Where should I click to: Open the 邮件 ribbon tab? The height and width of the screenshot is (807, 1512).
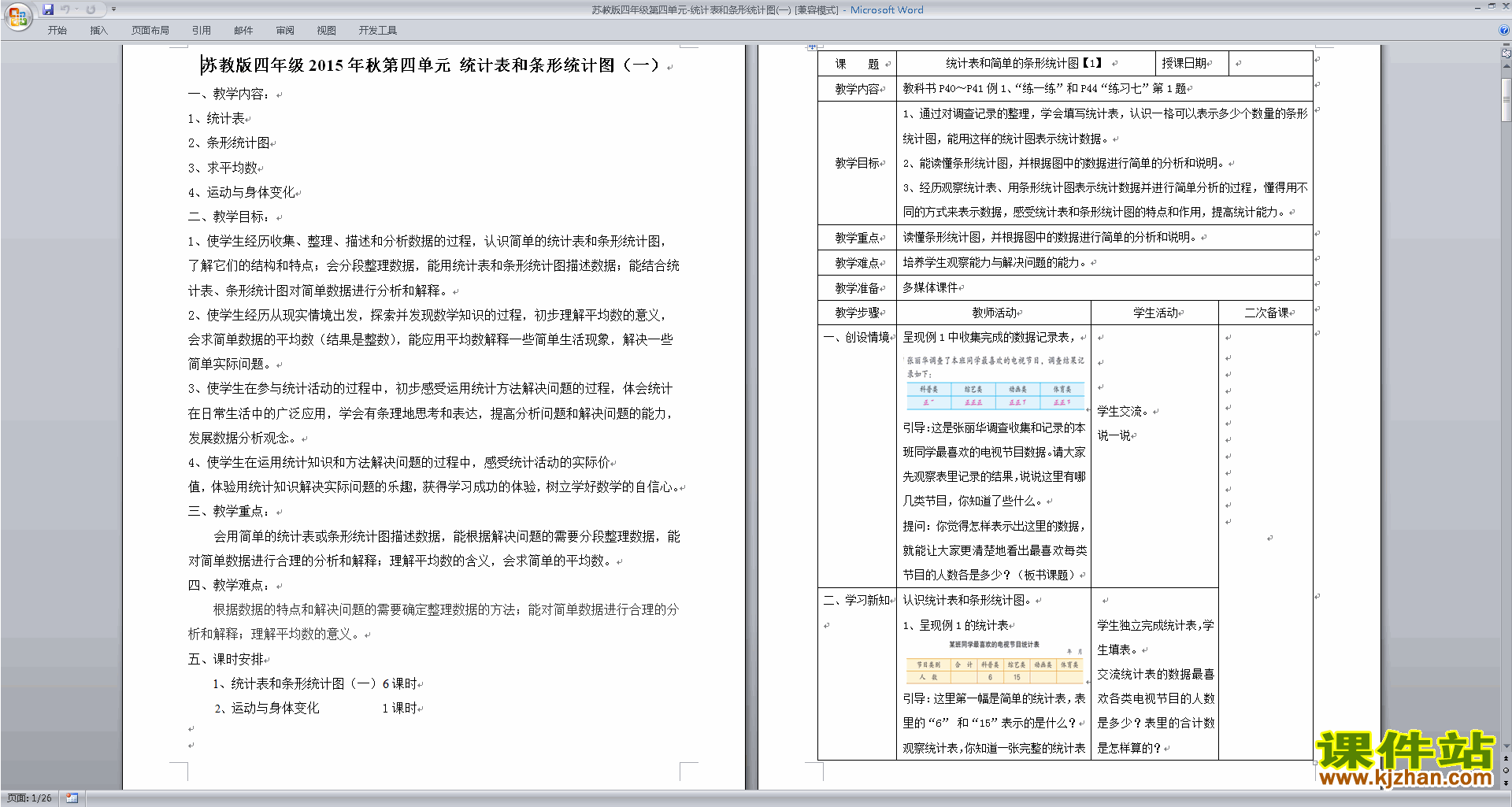(x=243, y=31)
